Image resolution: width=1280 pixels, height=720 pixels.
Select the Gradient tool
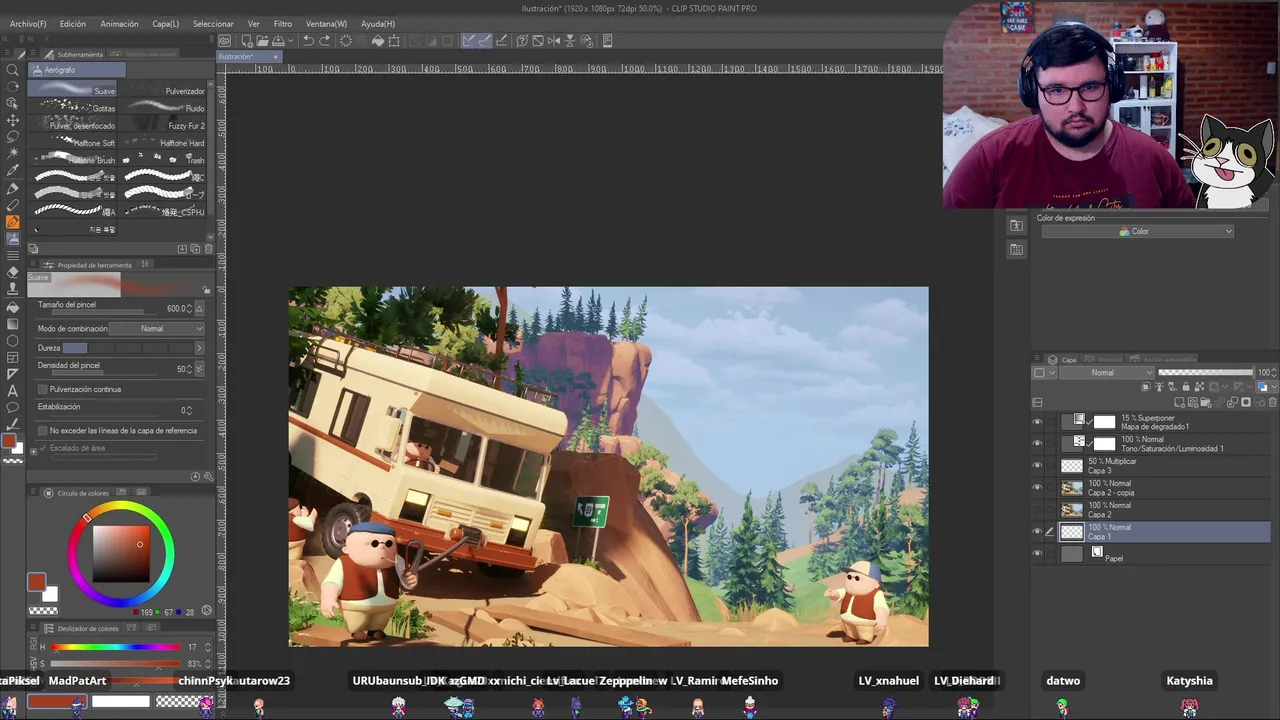[x=13, y=324]
